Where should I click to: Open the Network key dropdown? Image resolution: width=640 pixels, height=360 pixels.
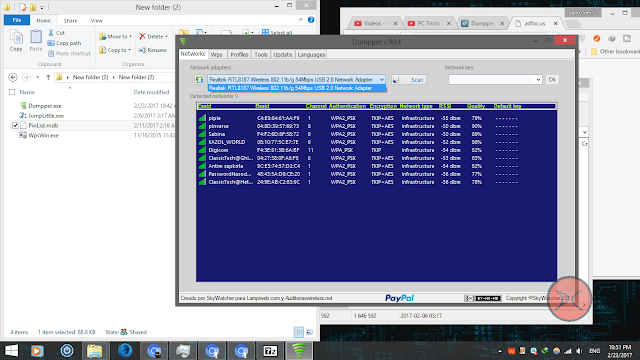coord(538,80)
